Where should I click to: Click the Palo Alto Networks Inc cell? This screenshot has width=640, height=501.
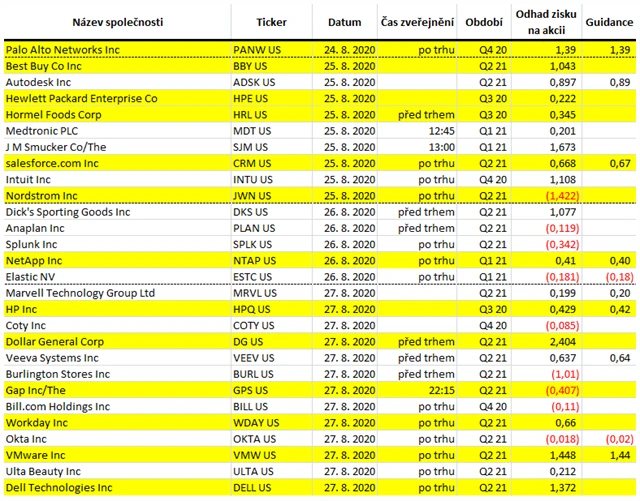point(118,50)
